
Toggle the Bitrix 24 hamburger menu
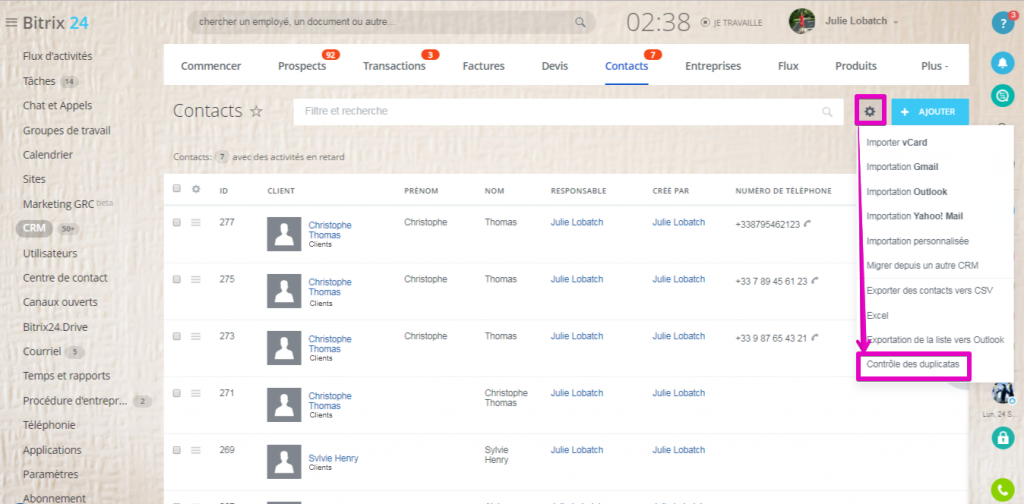(10, 23)
